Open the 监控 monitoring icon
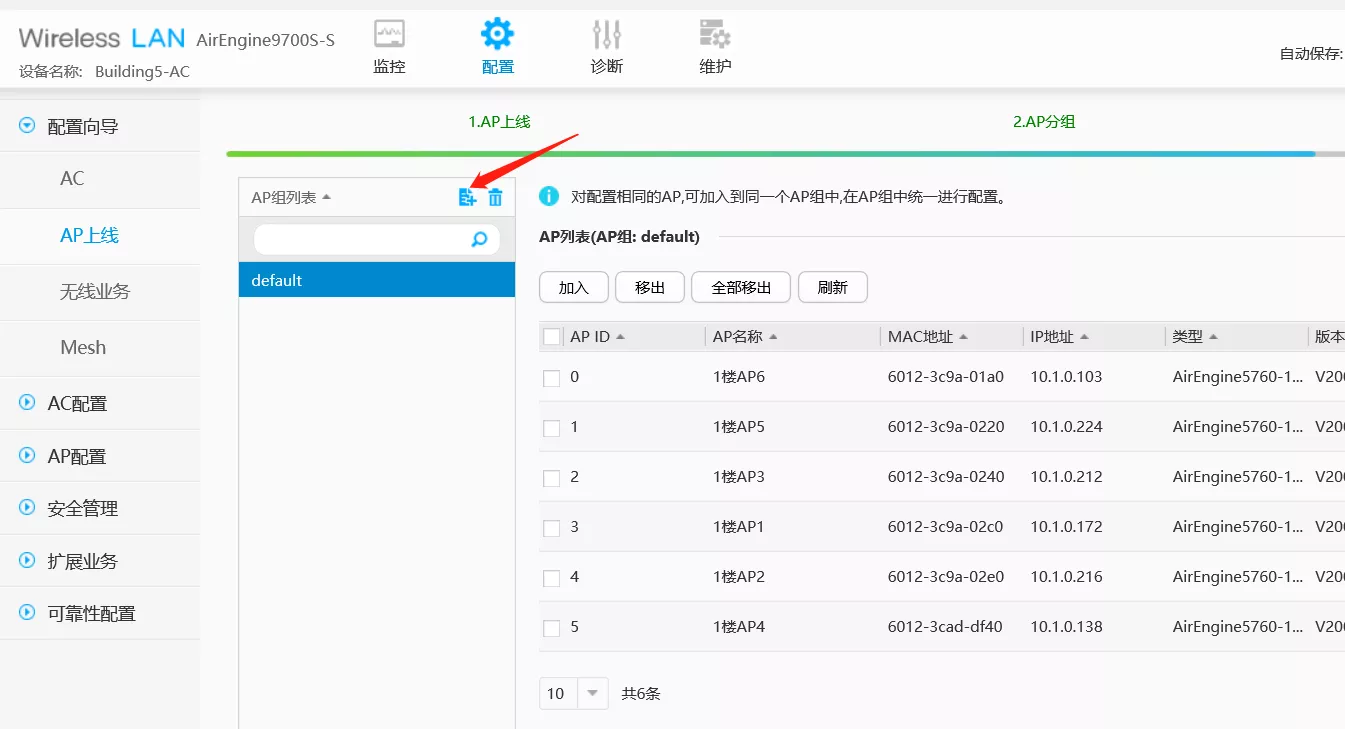This screenshot has height=729, width=1345. pyautogui.click(x=389, y=36)
